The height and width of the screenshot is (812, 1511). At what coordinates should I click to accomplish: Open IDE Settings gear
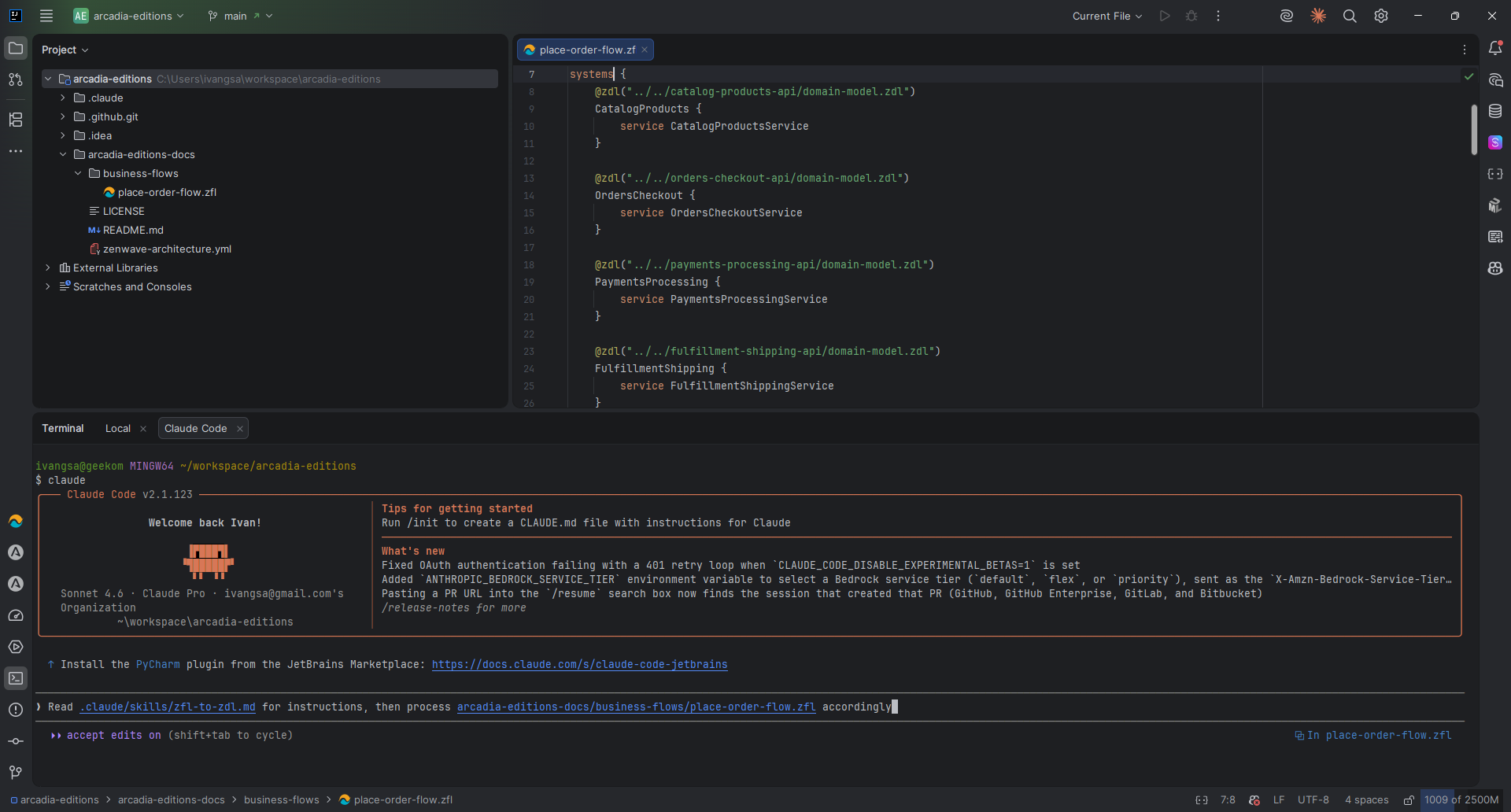1381,16
